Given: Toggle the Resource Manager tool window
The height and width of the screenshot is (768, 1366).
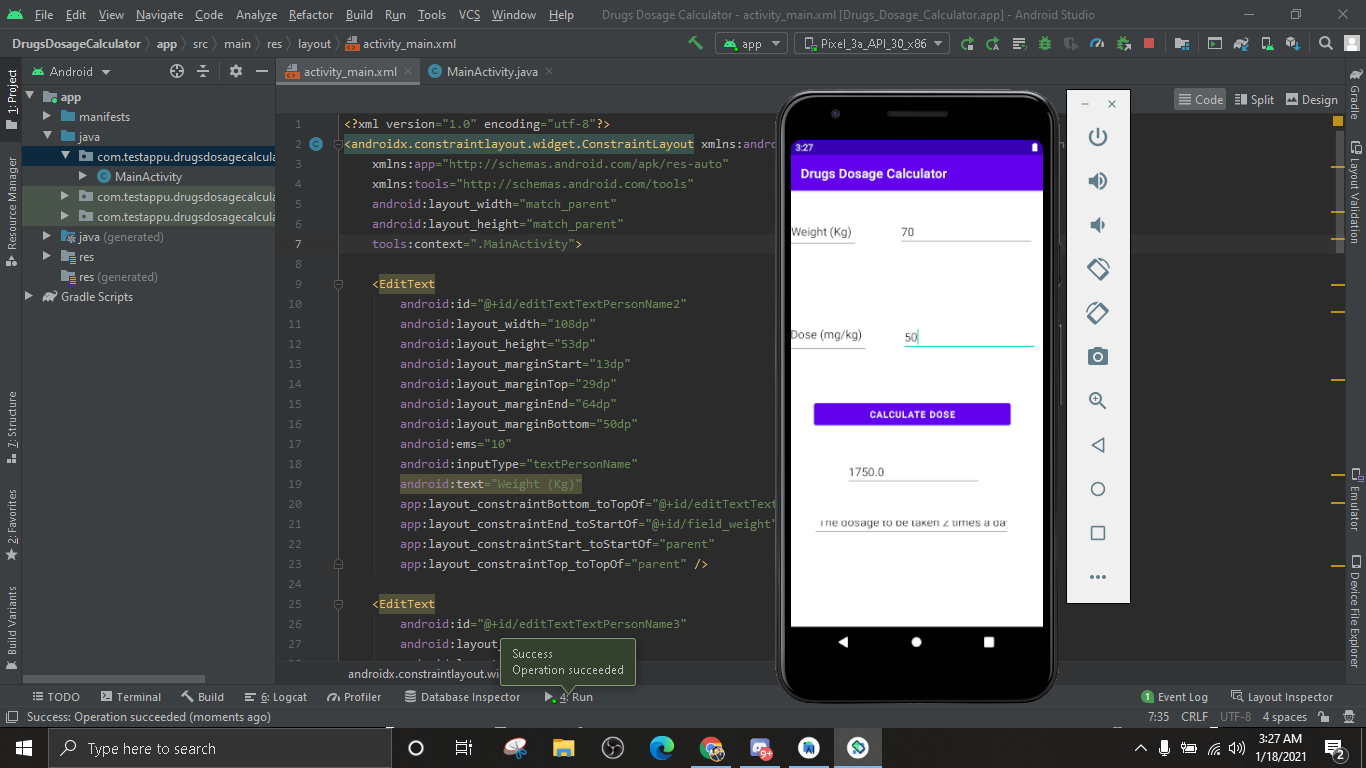Looking at the screenshot, I should point(11,210).
